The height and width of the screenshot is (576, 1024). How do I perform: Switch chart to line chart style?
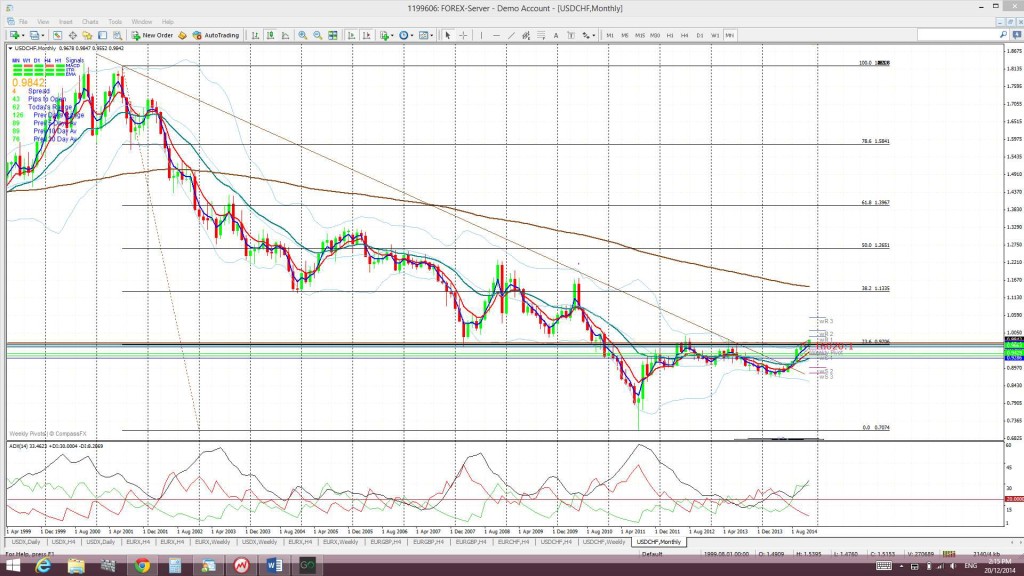point(285,35)
